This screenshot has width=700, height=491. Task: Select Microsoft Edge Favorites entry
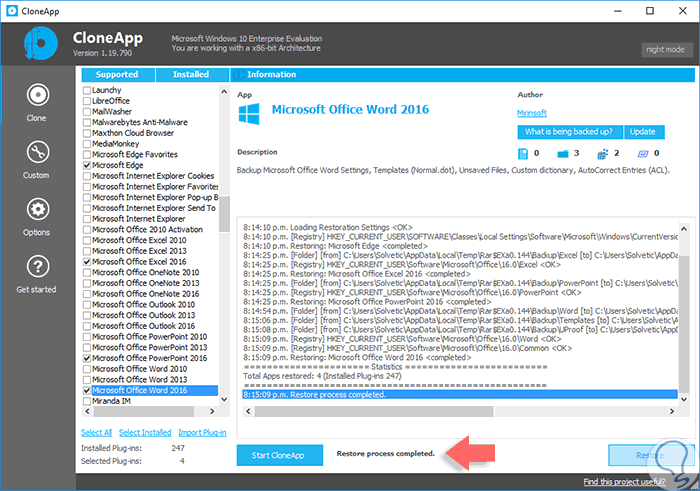coord(135,154)
